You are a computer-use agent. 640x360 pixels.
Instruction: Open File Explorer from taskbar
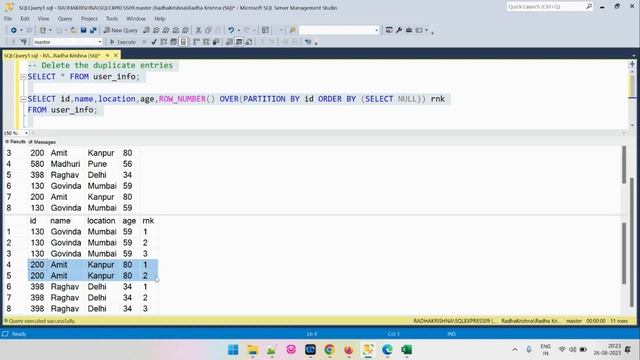pos(253,350)
